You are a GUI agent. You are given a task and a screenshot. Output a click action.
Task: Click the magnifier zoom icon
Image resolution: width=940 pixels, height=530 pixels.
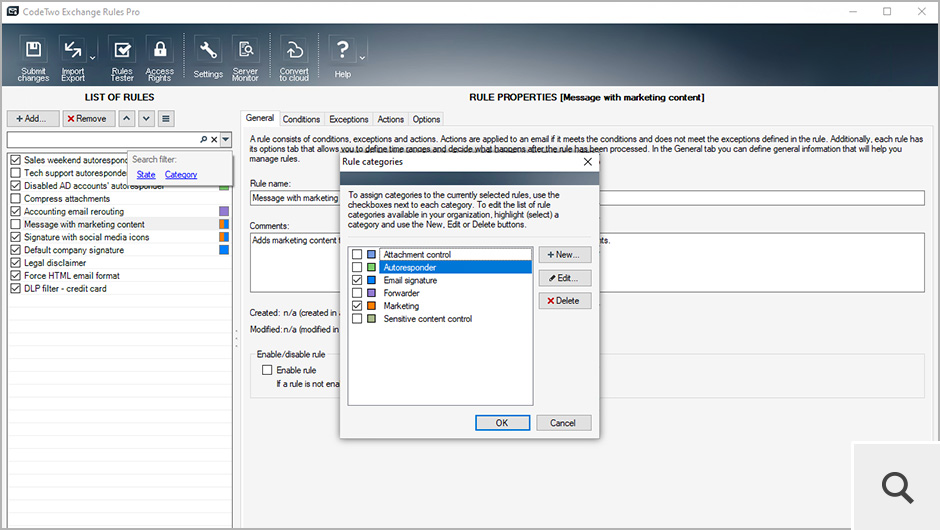click(x=897, y=487)
